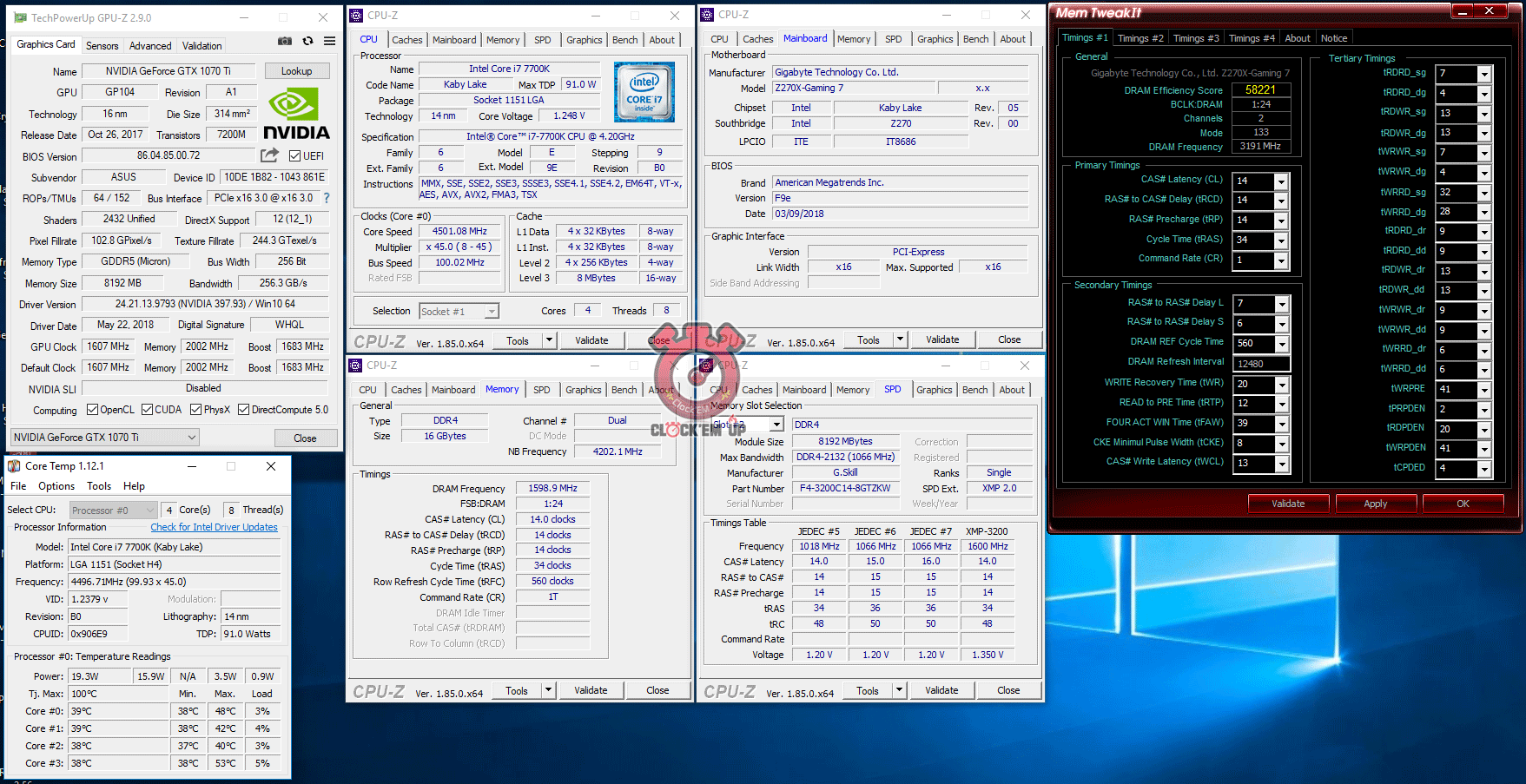The image size is (1526, 784).
Task: Expand the CAS# Latency (CL) dropdown
Action: click(1281, 181)
